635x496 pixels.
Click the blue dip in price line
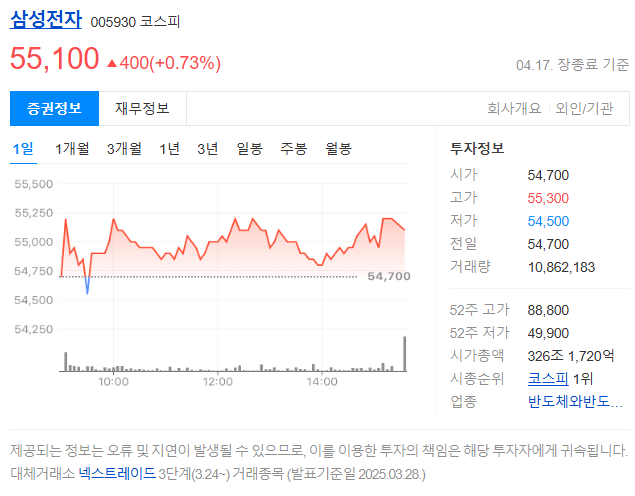coord(87,285)
